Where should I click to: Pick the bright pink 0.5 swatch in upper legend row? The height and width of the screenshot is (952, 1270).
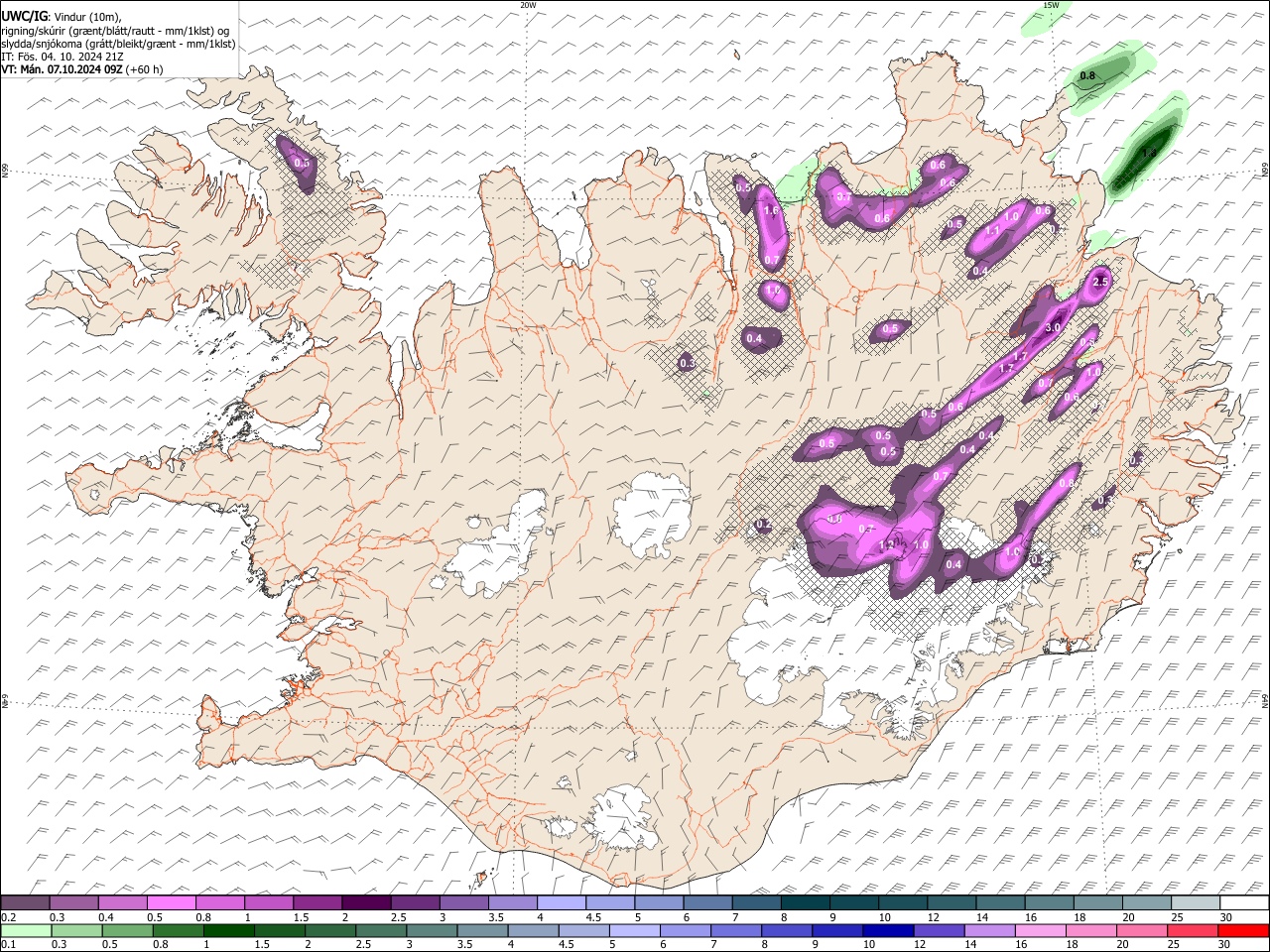point(171,903)
